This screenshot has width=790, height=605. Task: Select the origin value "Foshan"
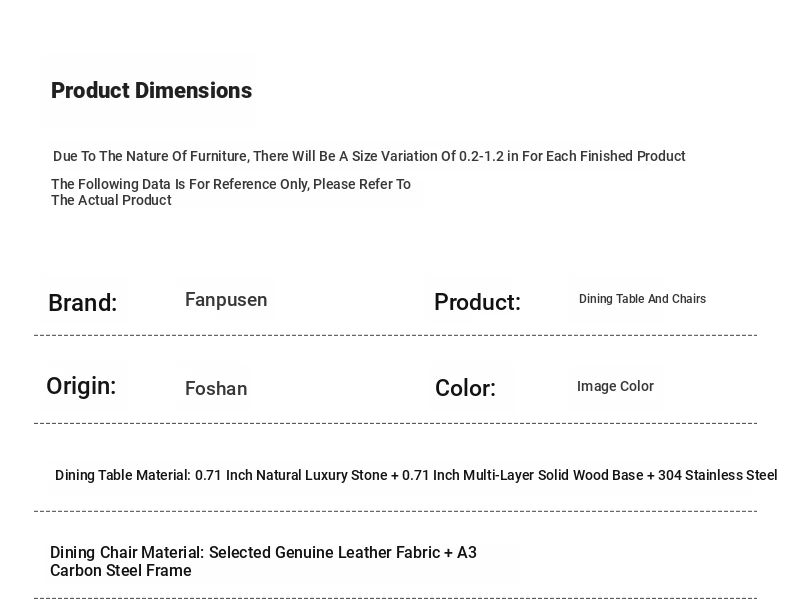(216, 389)
